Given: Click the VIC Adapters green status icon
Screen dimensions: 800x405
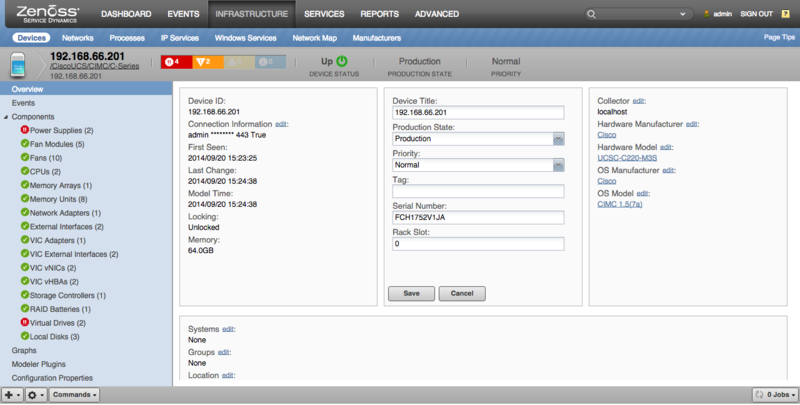Looking at the screenshot, I should tap(24, 240).
